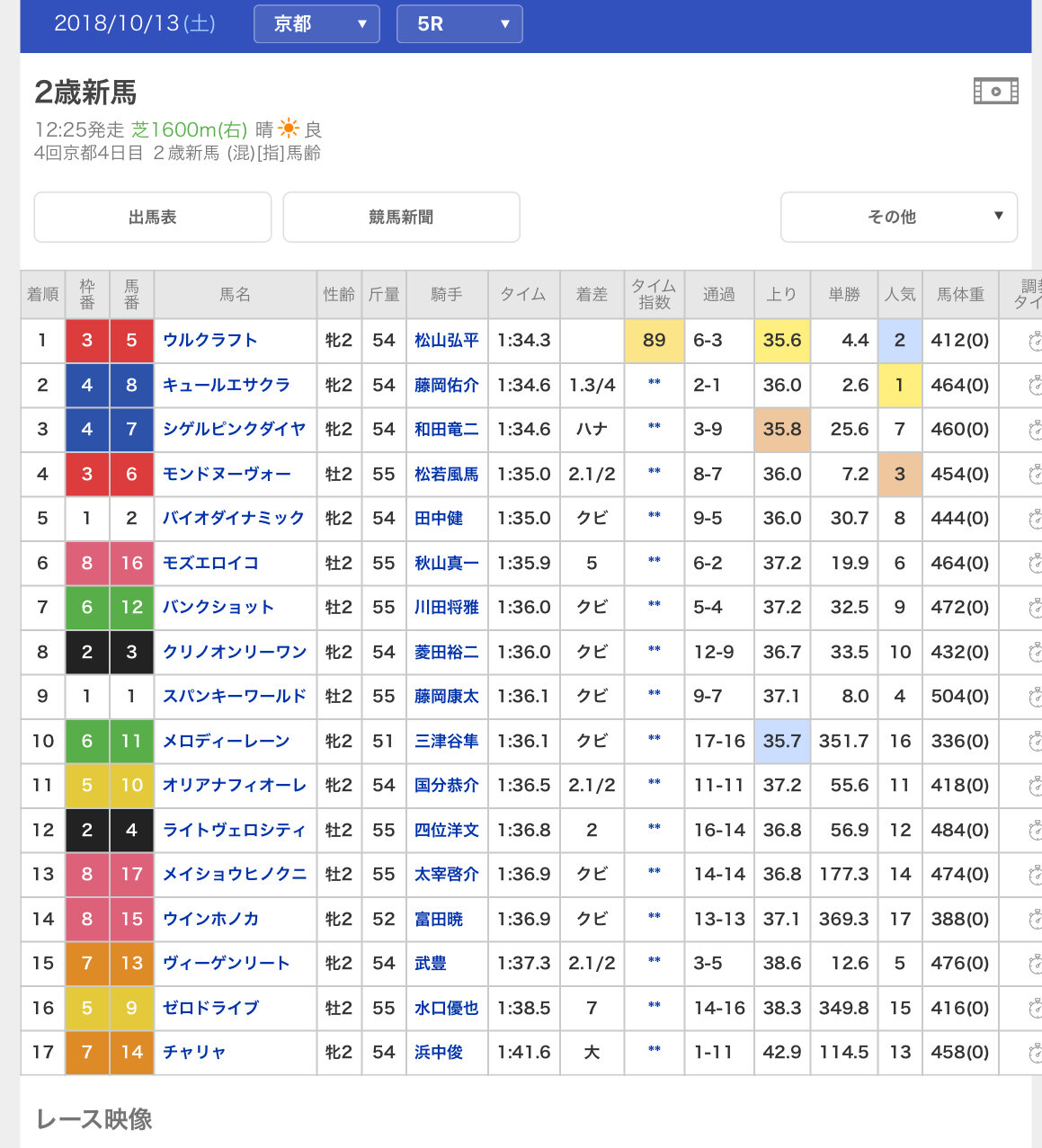1042x1148 pixels.
Task: Click the race video film icon
Action: coord(995,91)
